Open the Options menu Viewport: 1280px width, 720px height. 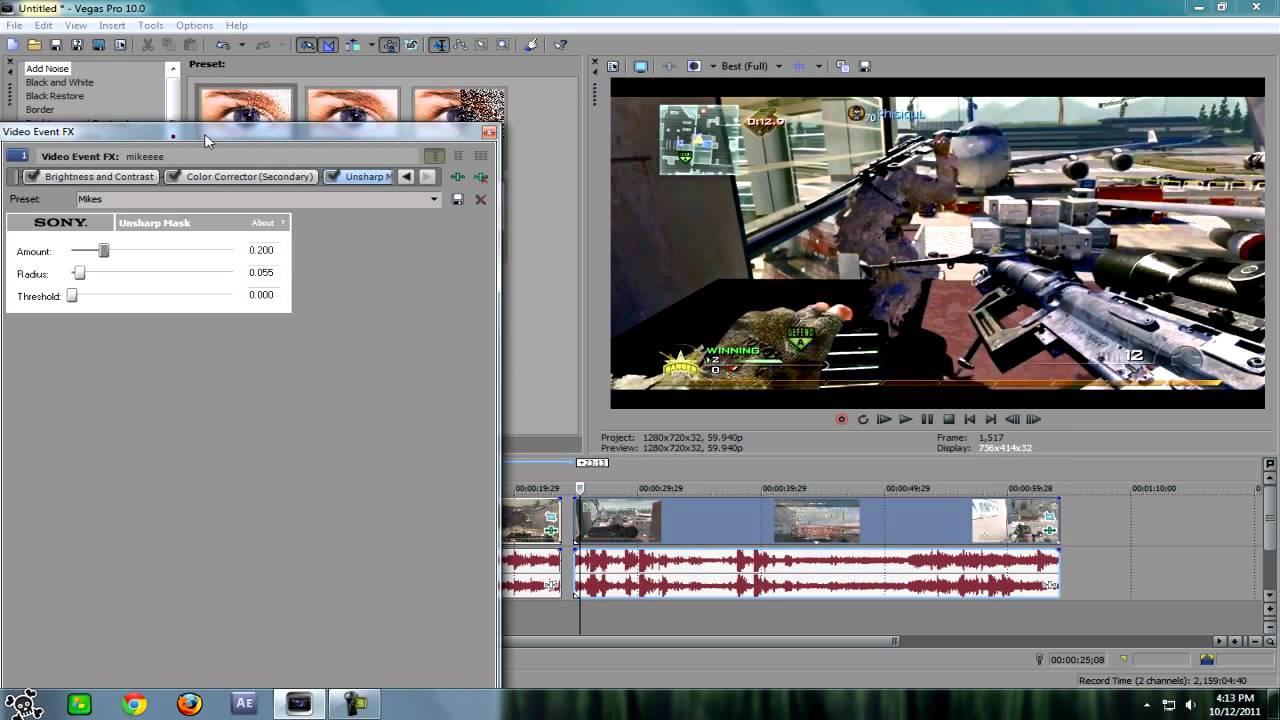click(x=194, y=25)
